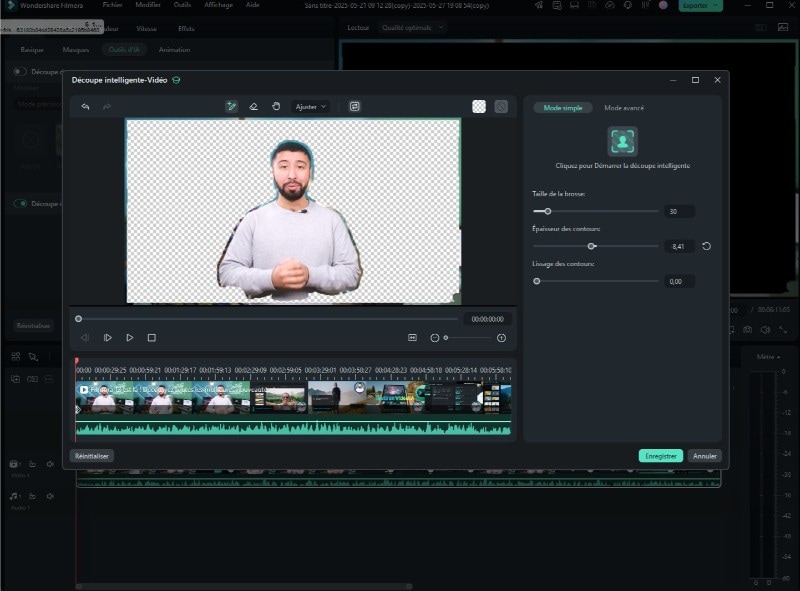The width and height of the screenshot is (800, 591).
Task: Open the Effets properties tab
Action: pyautogui.click(x=186, y=29)
